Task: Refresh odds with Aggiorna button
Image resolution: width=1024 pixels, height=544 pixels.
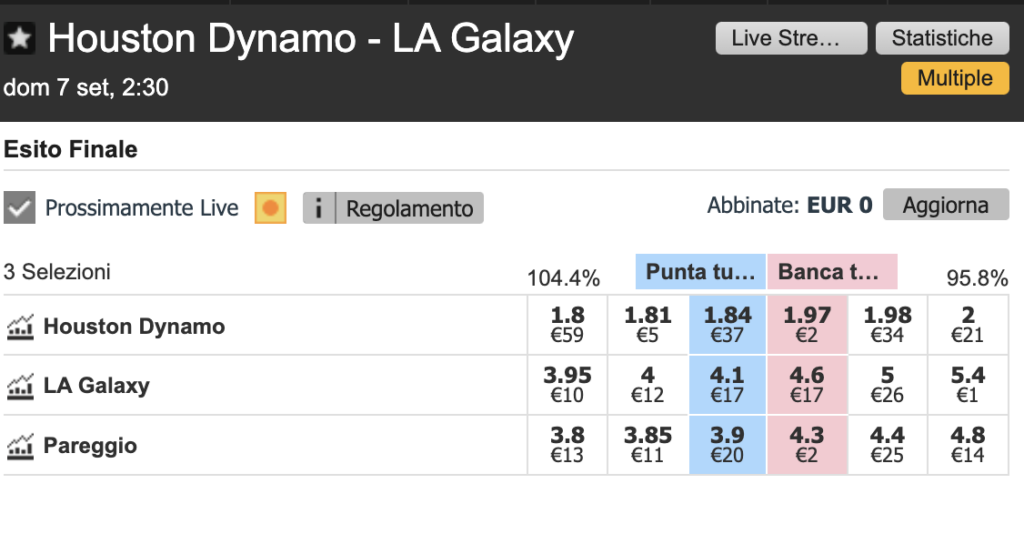Action: tap(946, 205)
